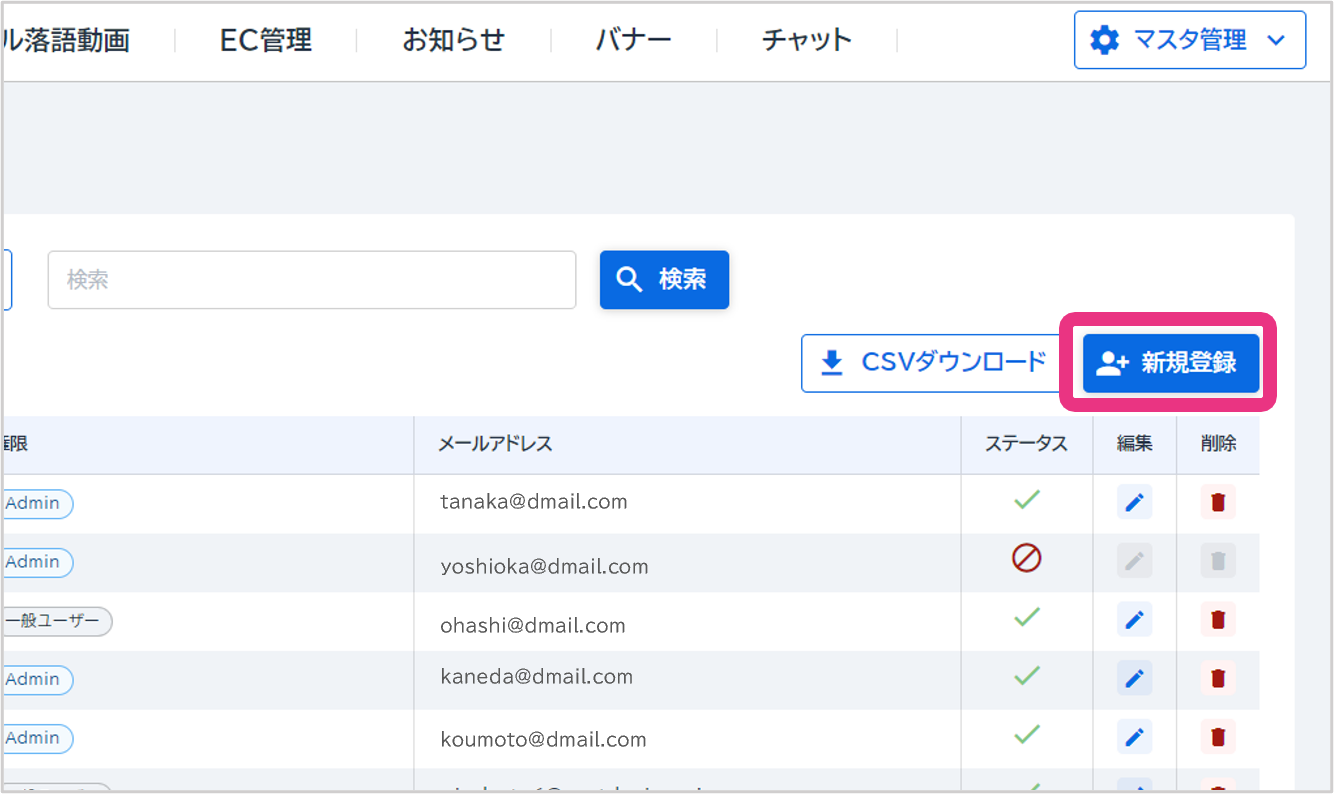Open the マスタ管理 dropdown menu
Viewport: 1334px width, 794px height.
1189,40
